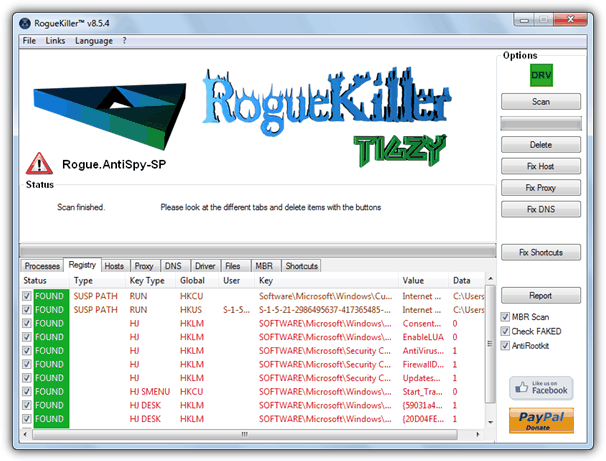The width and height of the screenshot is (606, 461).
Task: Sort by the Value column header
Action: tap(423, 281)
